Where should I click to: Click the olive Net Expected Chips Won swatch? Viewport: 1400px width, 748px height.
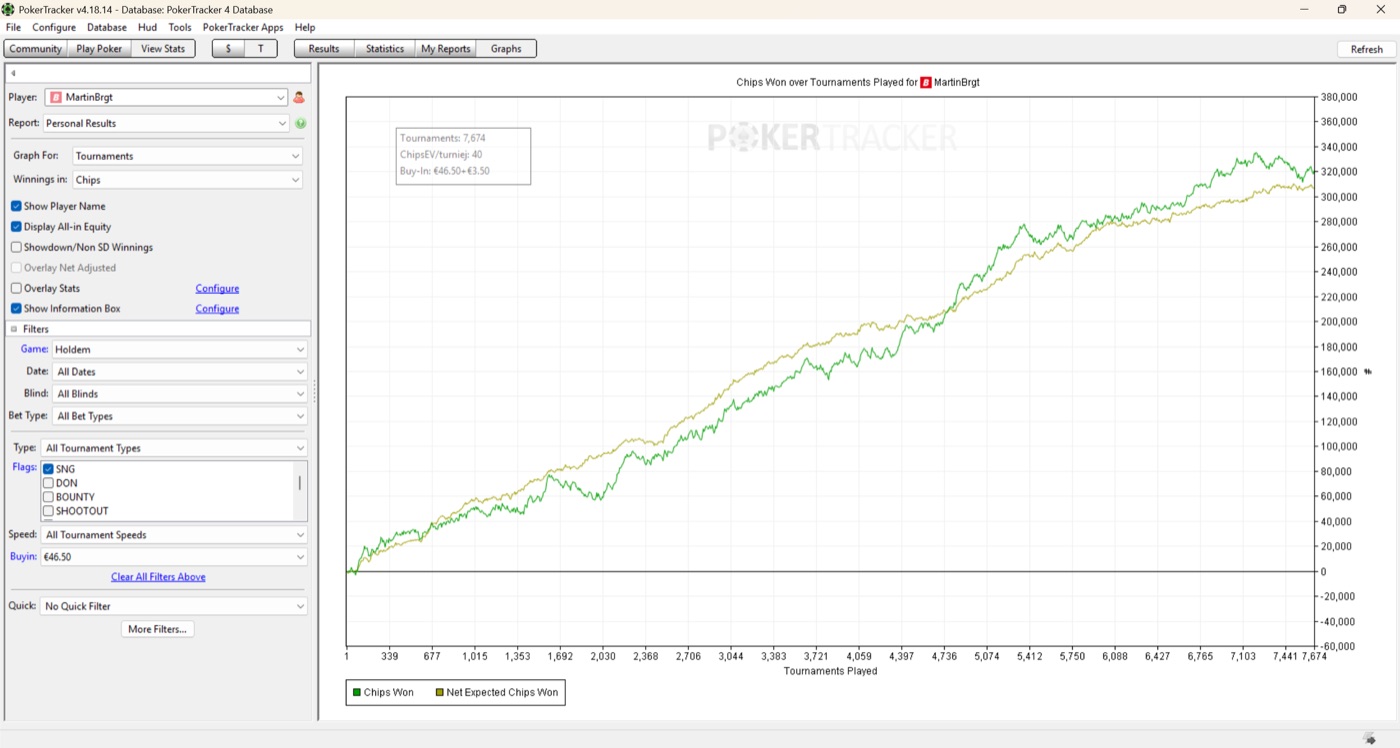pyautogui.click(x=440, y=692)
